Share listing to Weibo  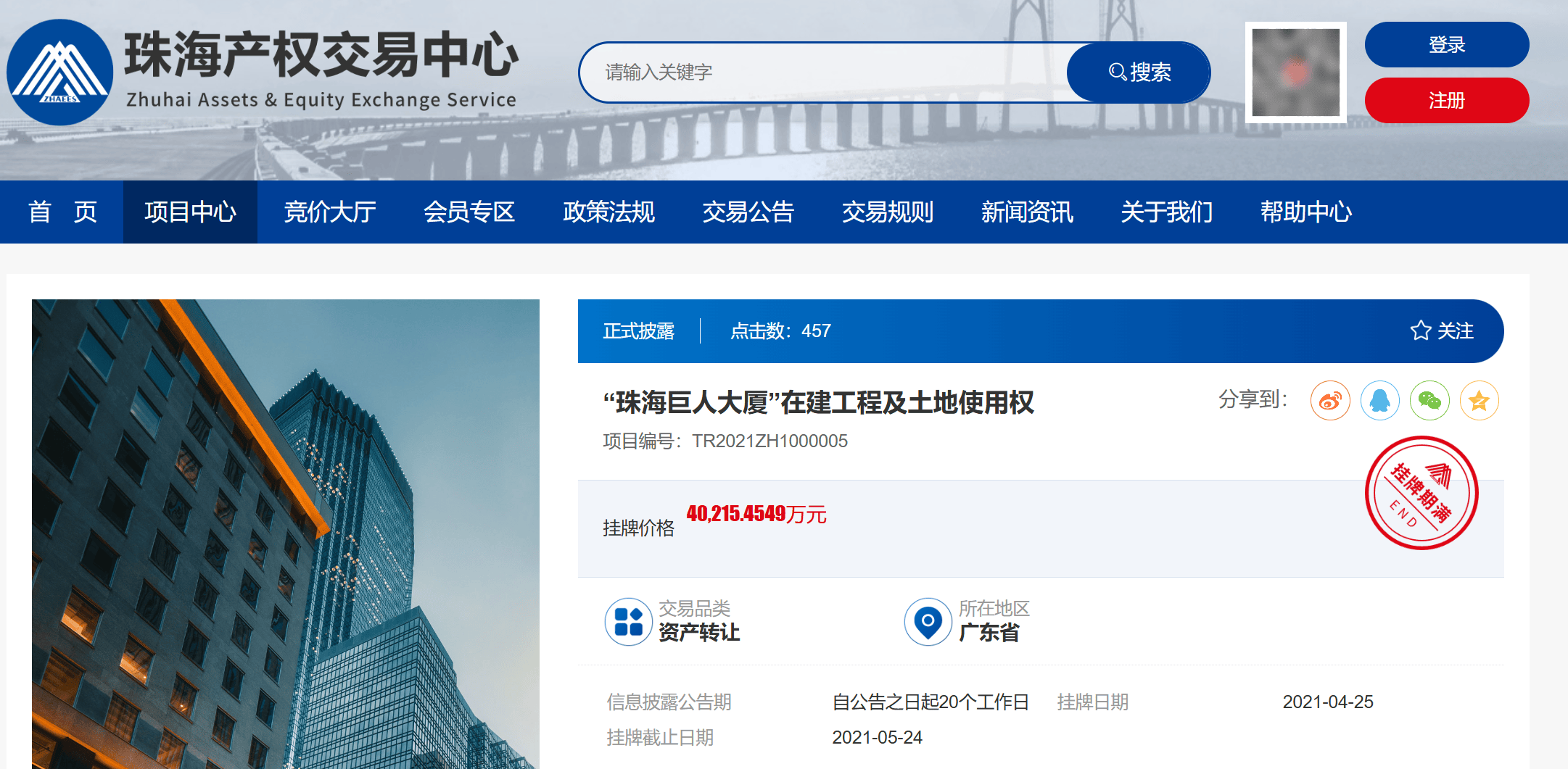point(1329,401)
